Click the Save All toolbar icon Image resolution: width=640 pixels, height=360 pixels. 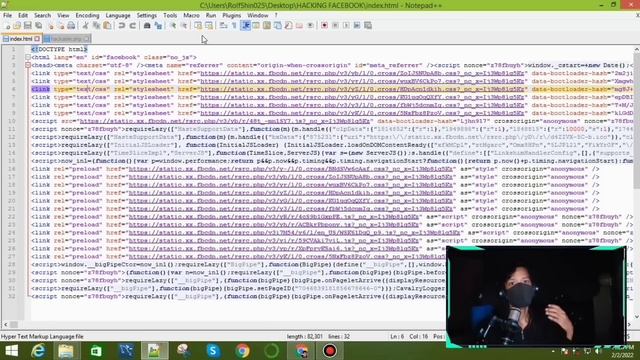39,26
